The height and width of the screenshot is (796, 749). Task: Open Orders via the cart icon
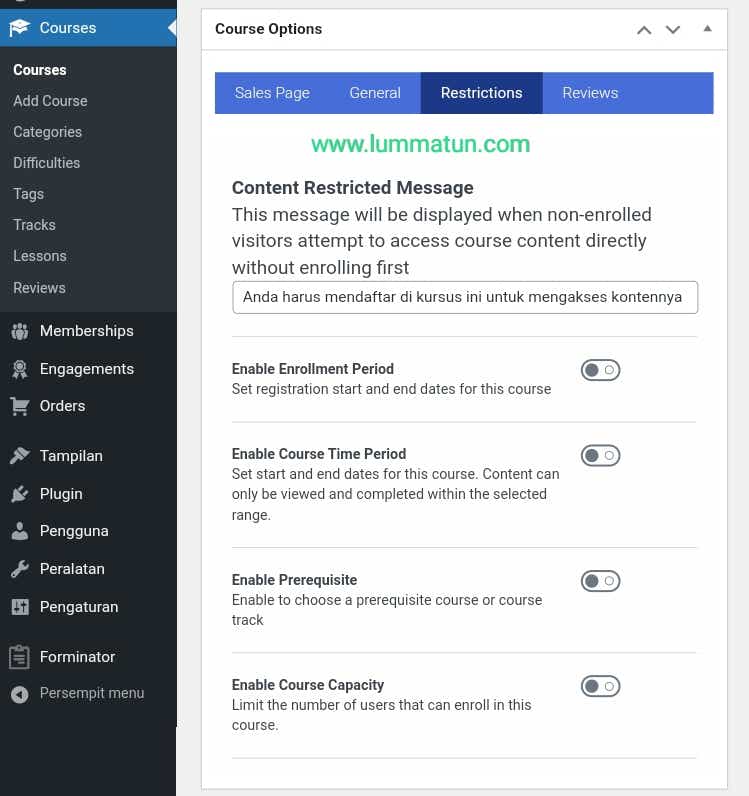click(x=19, y=406)
